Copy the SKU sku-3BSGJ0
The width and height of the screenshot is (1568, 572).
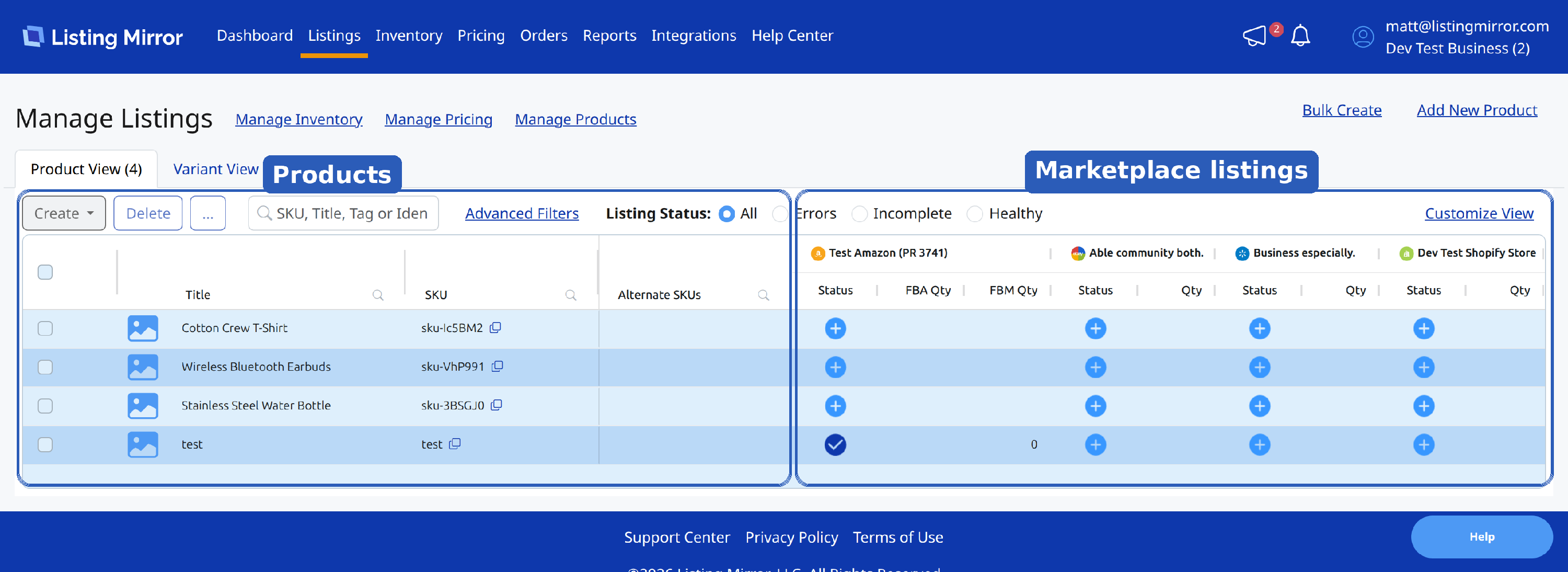click(497, 405)
